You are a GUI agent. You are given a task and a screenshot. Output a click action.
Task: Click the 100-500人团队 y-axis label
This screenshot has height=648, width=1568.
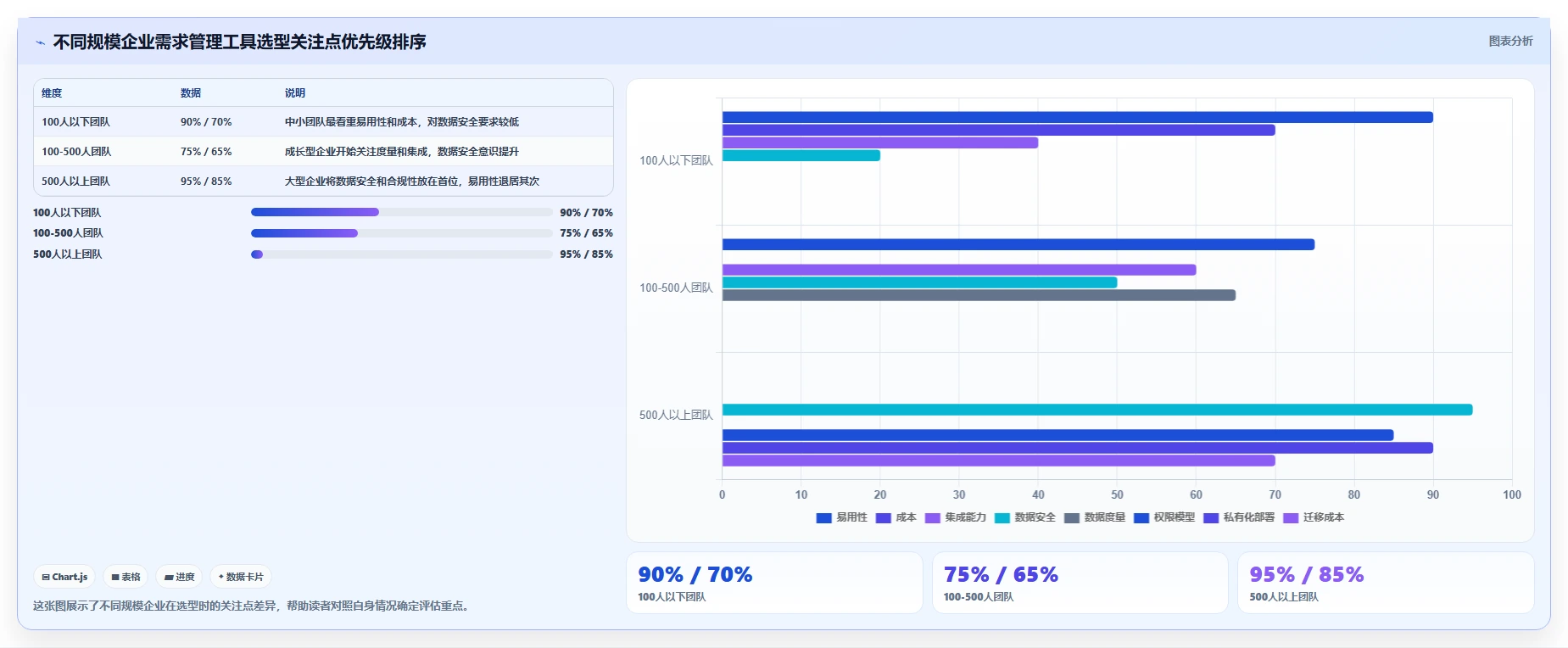coord(676,288)
